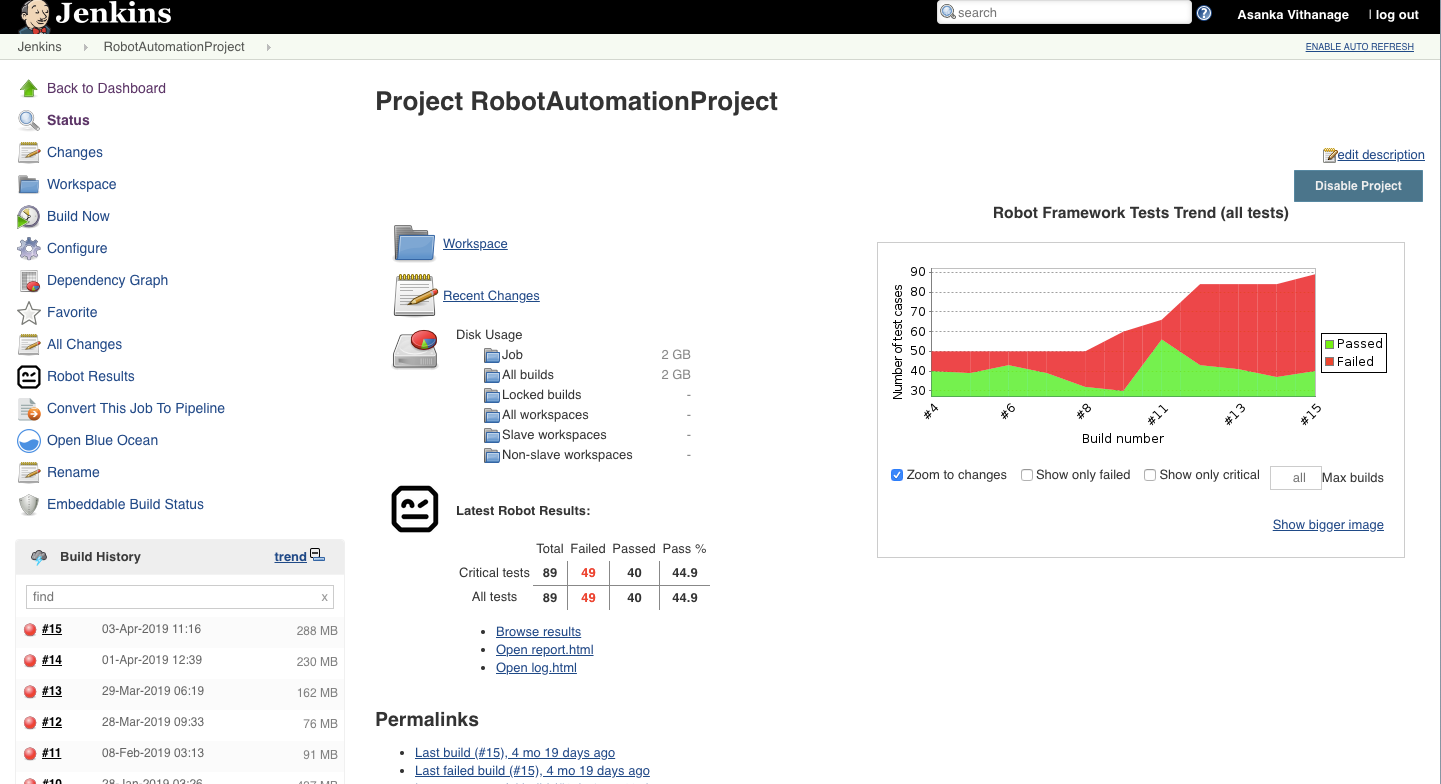Click the green Passed legend swatch
This screenshot has width=1441, height=784.
click(x=1330, y=344)
